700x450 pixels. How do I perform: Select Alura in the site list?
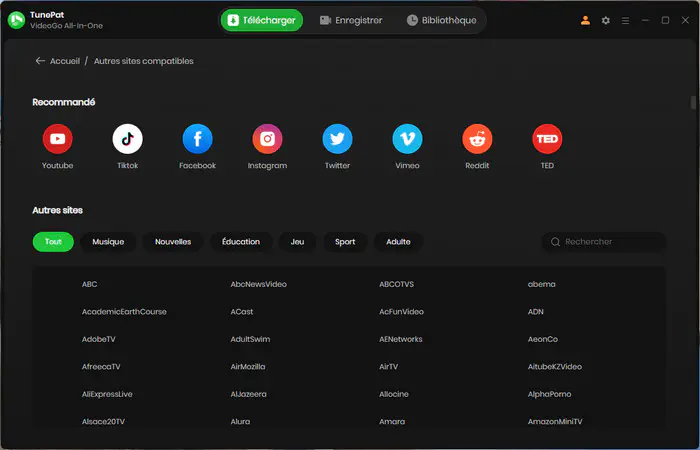click(240, 422)
